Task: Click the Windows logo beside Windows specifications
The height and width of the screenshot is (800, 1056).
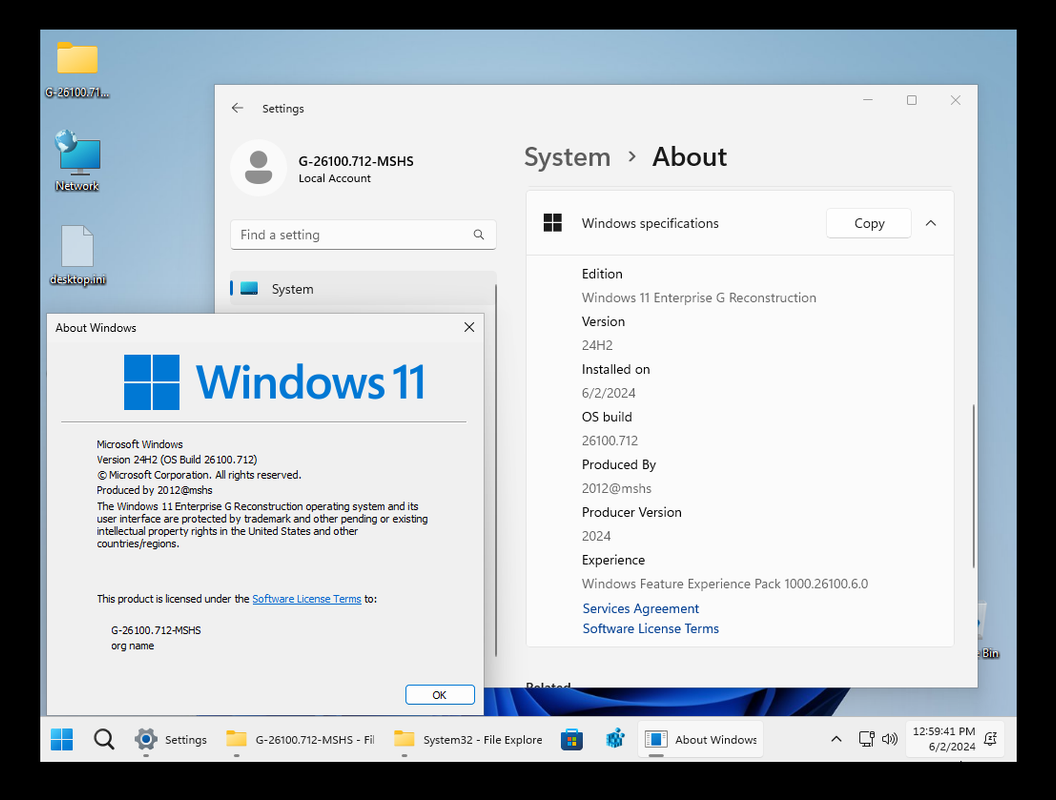Action: click(x=552, y=223)
